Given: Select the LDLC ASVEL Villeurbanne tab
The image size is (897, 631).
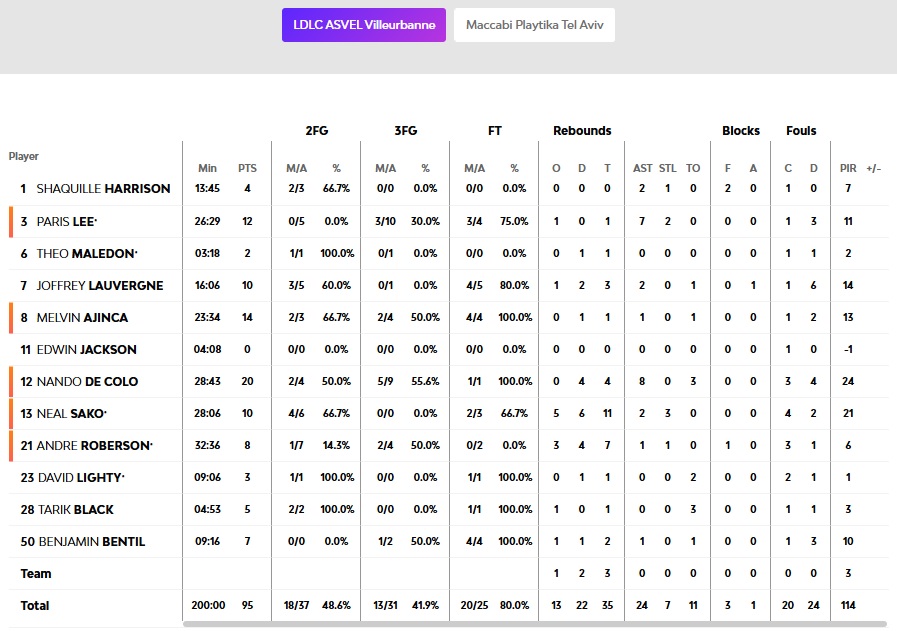Looking at the screenshot, I should (x=364, y=25).
